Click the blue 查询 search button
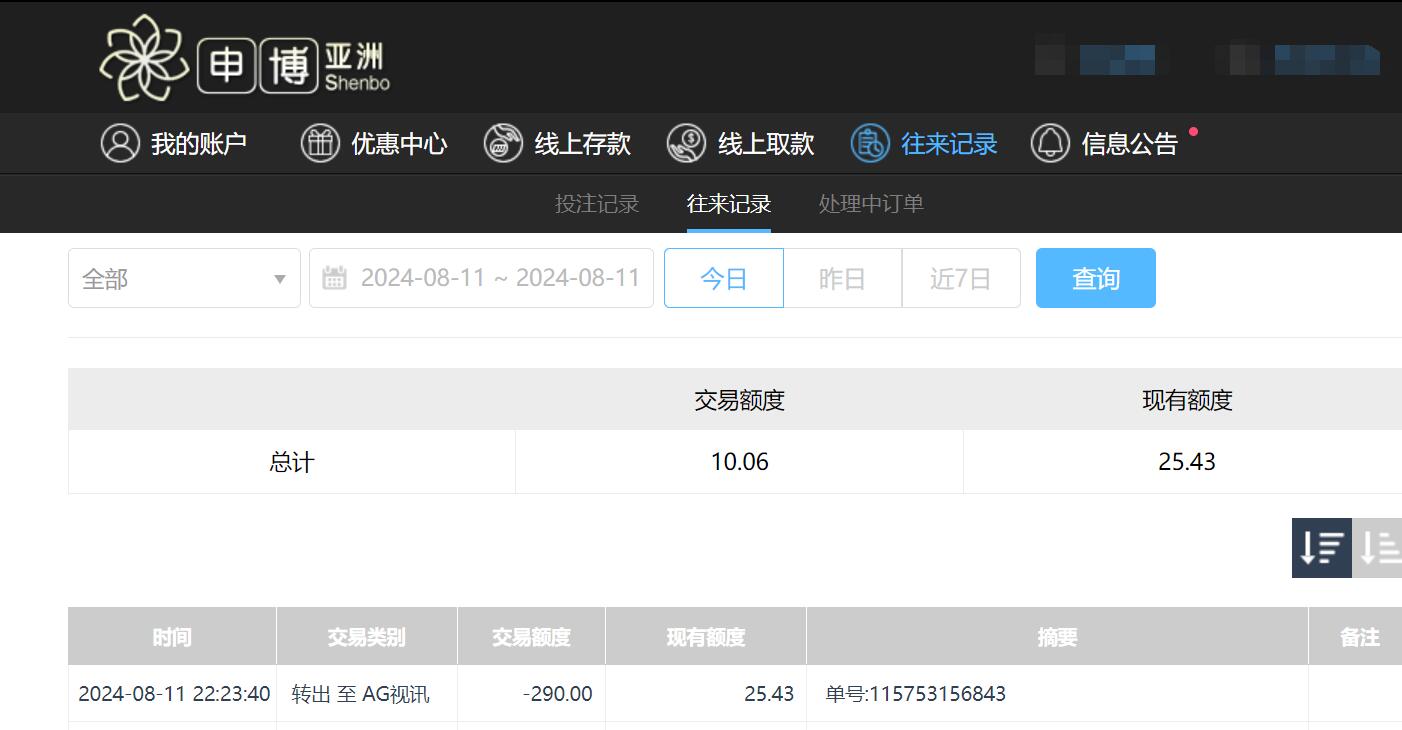This screenshot has height=730, width=1402. click(1095, 278)
